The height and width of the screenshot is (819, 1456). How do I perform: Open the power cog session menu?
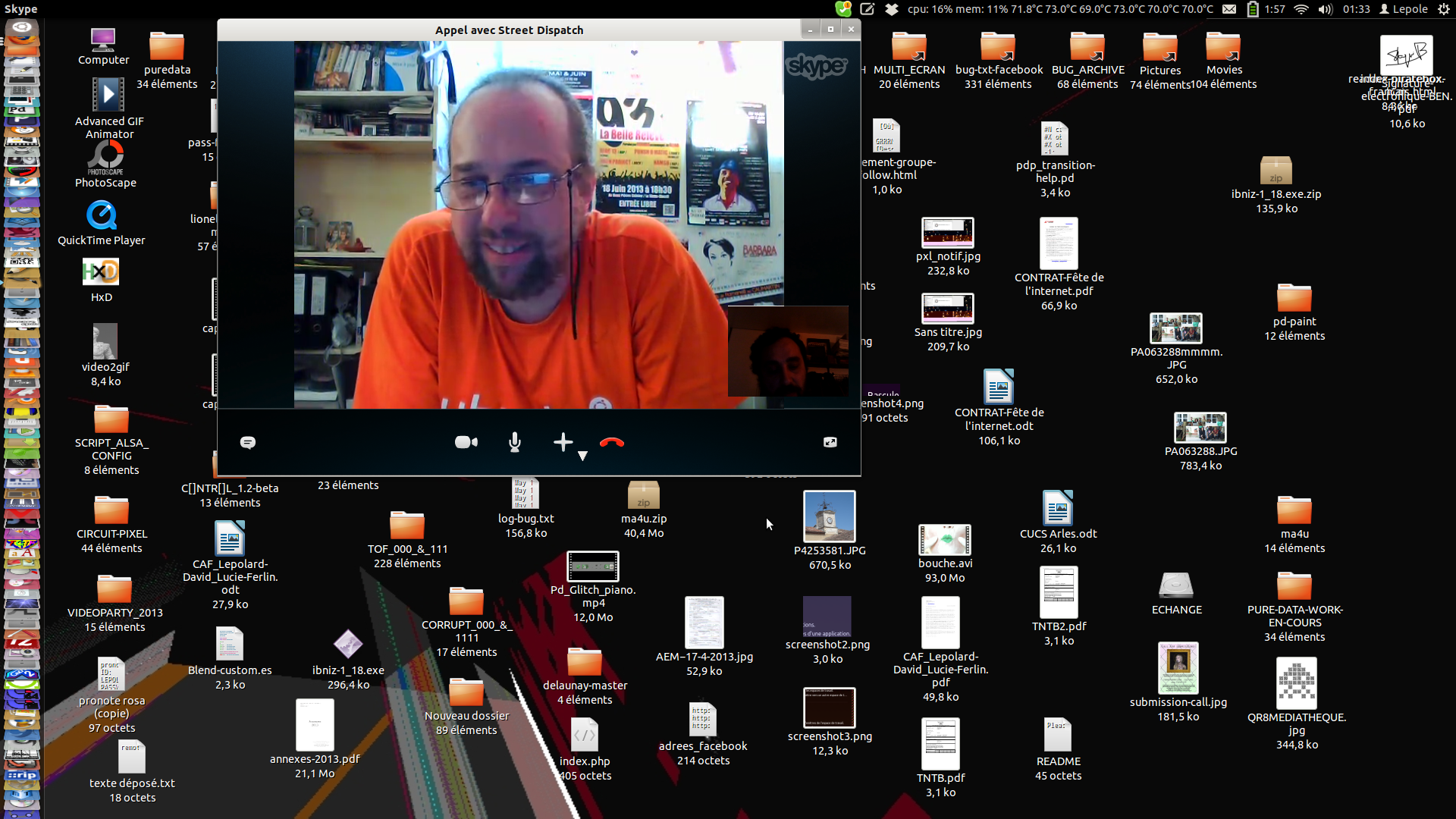click(x=1443, y=9)
